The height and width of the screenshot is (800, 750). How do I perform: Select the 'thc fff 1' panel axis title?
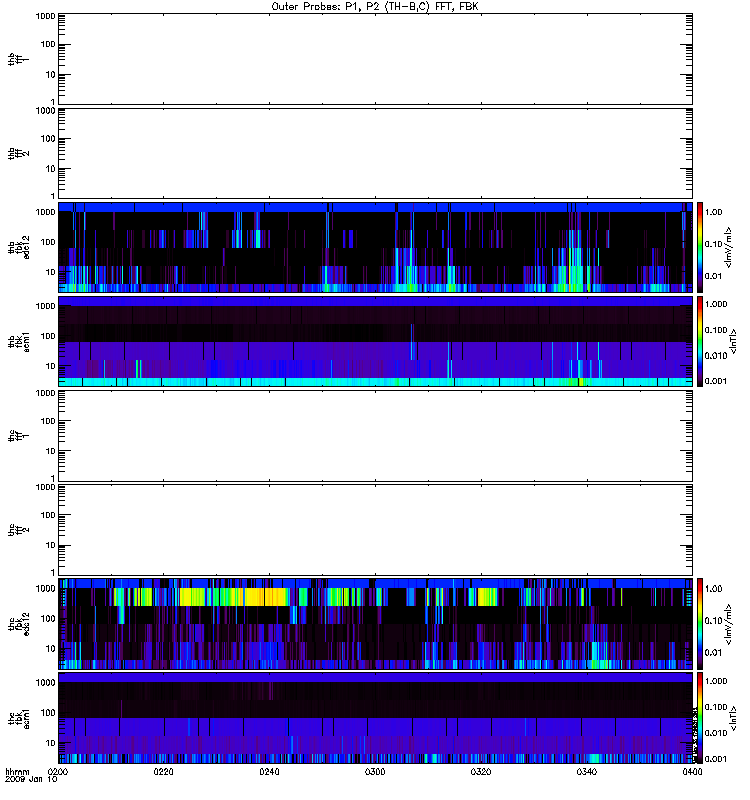click(x=18, y=436)
